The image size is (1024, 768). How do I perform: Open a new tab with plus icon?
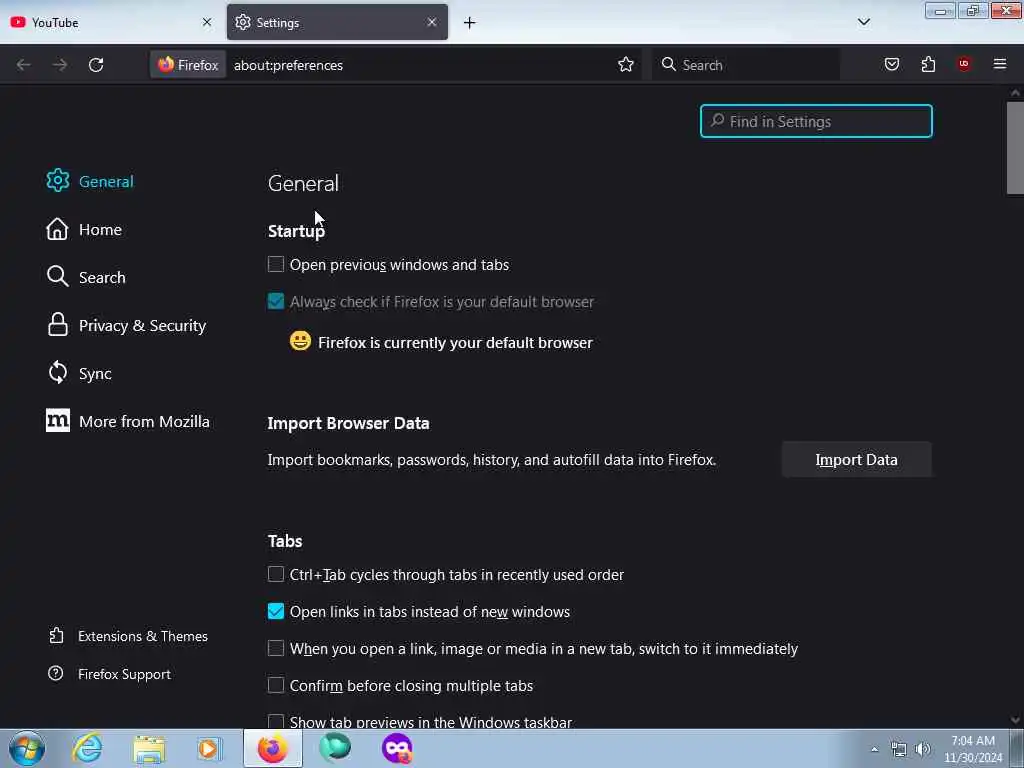[470, 23]
